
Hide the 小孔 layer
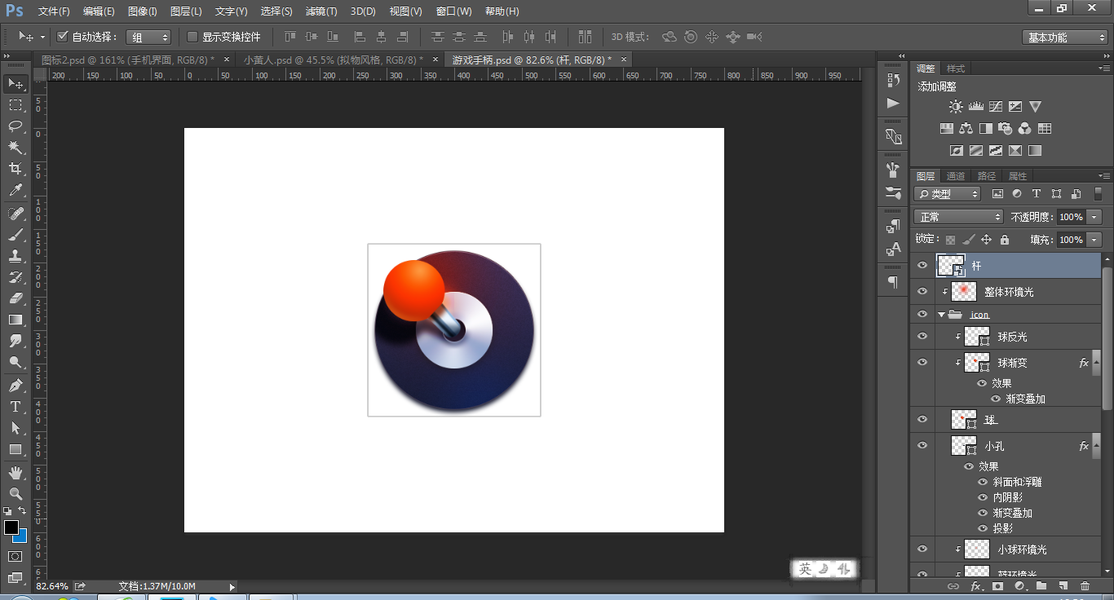(x=922, y=446)
